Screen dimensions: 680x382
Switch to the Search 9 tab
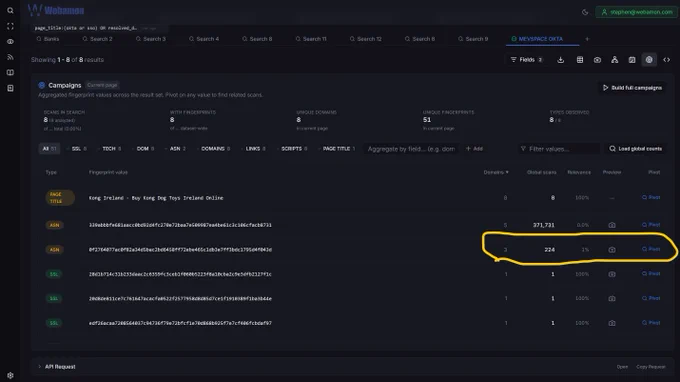pyautogui.click(x=473, y=39)
